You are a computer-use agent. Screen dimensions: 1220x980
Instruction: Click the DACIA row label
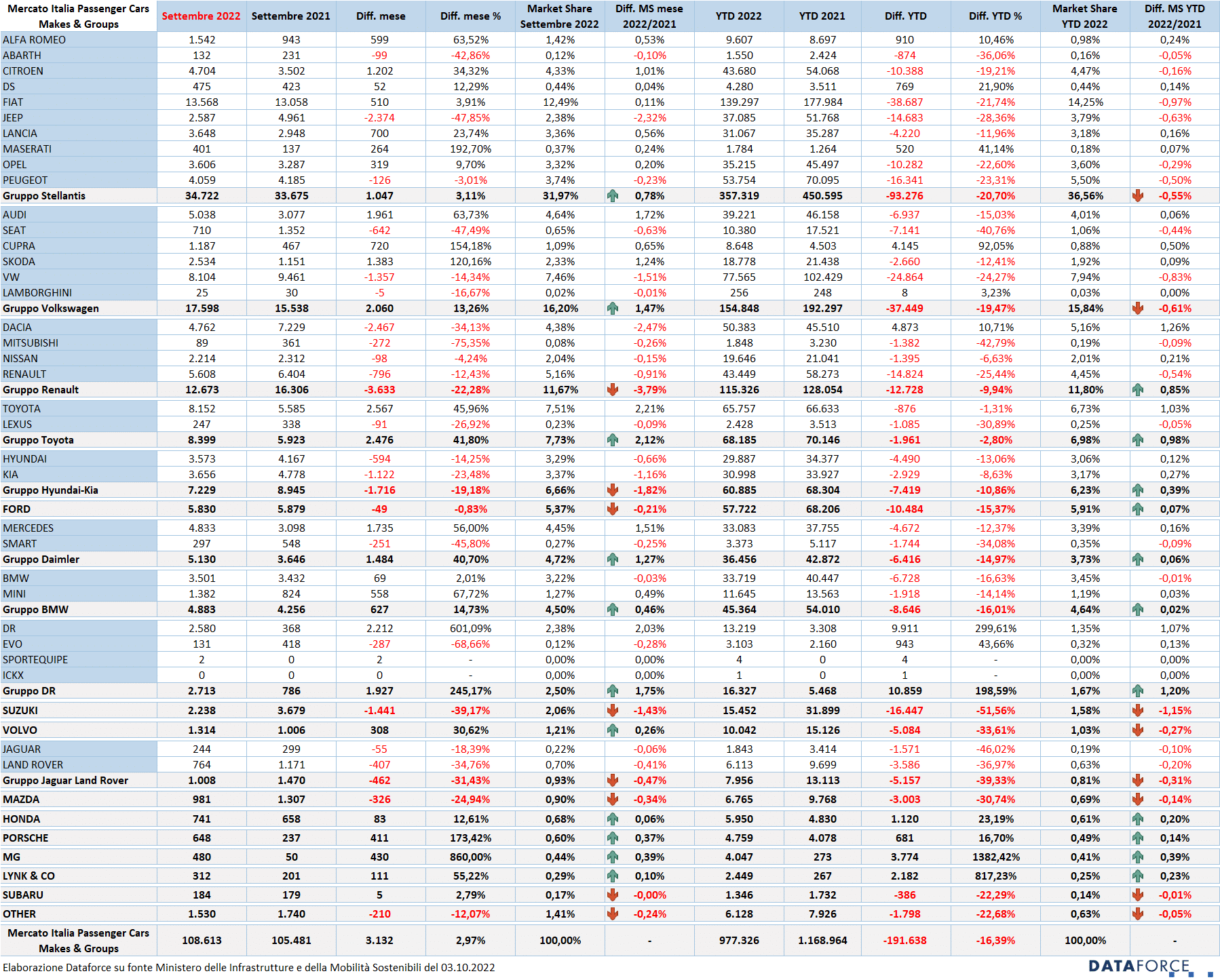tap(18, 328)
